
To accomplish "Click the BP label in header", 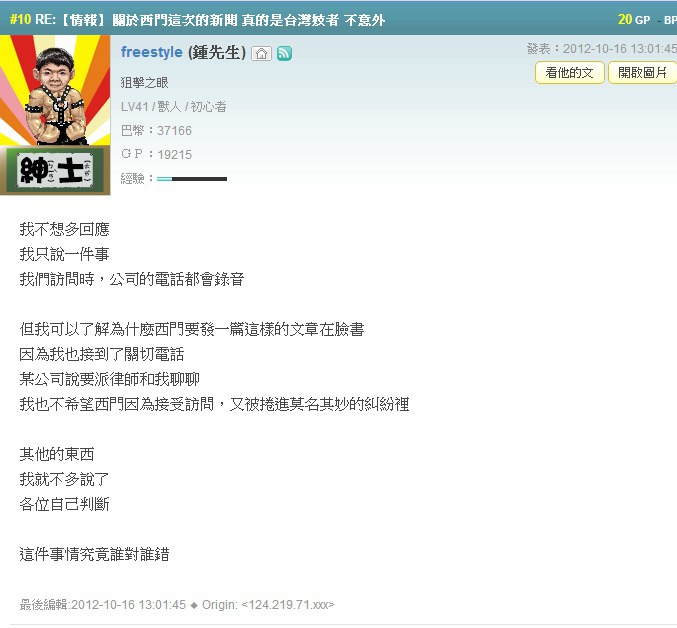I will click(670, 20).
